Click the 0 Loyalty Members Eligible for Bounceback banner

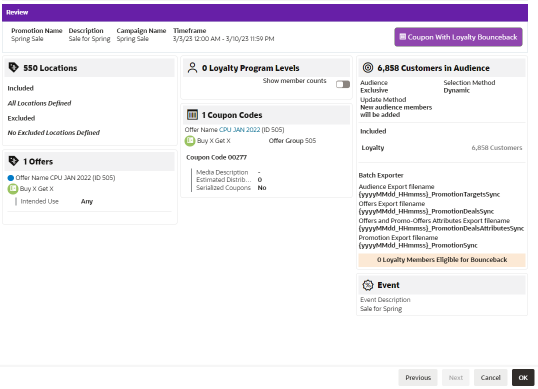tap(442, 260)
